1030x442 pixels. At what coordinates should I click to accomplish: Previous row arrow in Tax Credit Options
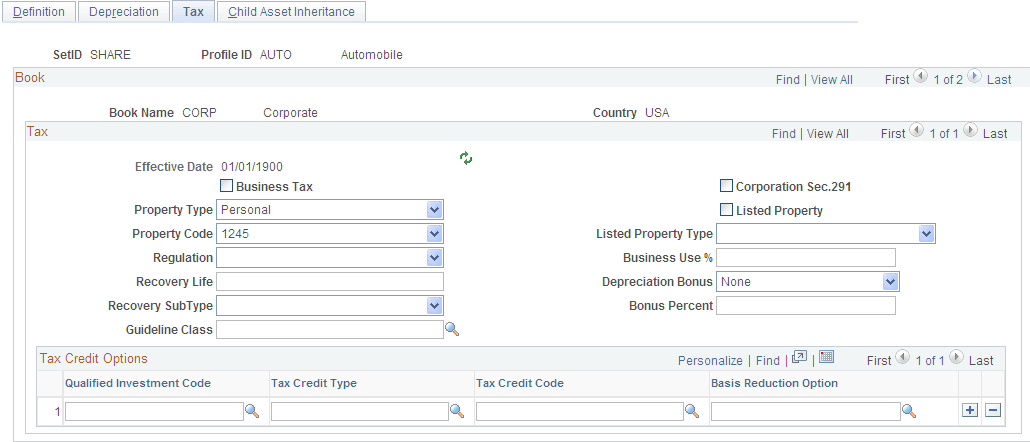[903, 357]
